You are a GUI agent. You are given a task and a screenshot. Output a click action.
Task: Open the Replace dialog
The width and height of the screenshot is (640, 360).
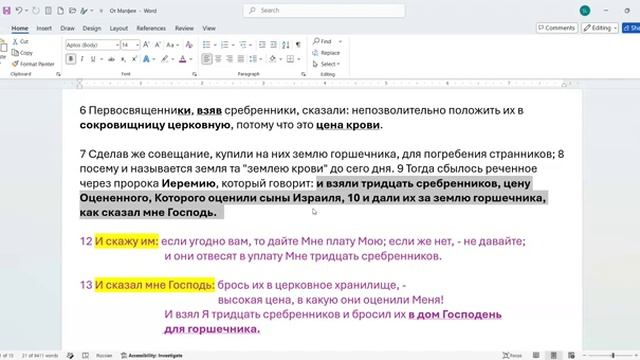point(326,53)
